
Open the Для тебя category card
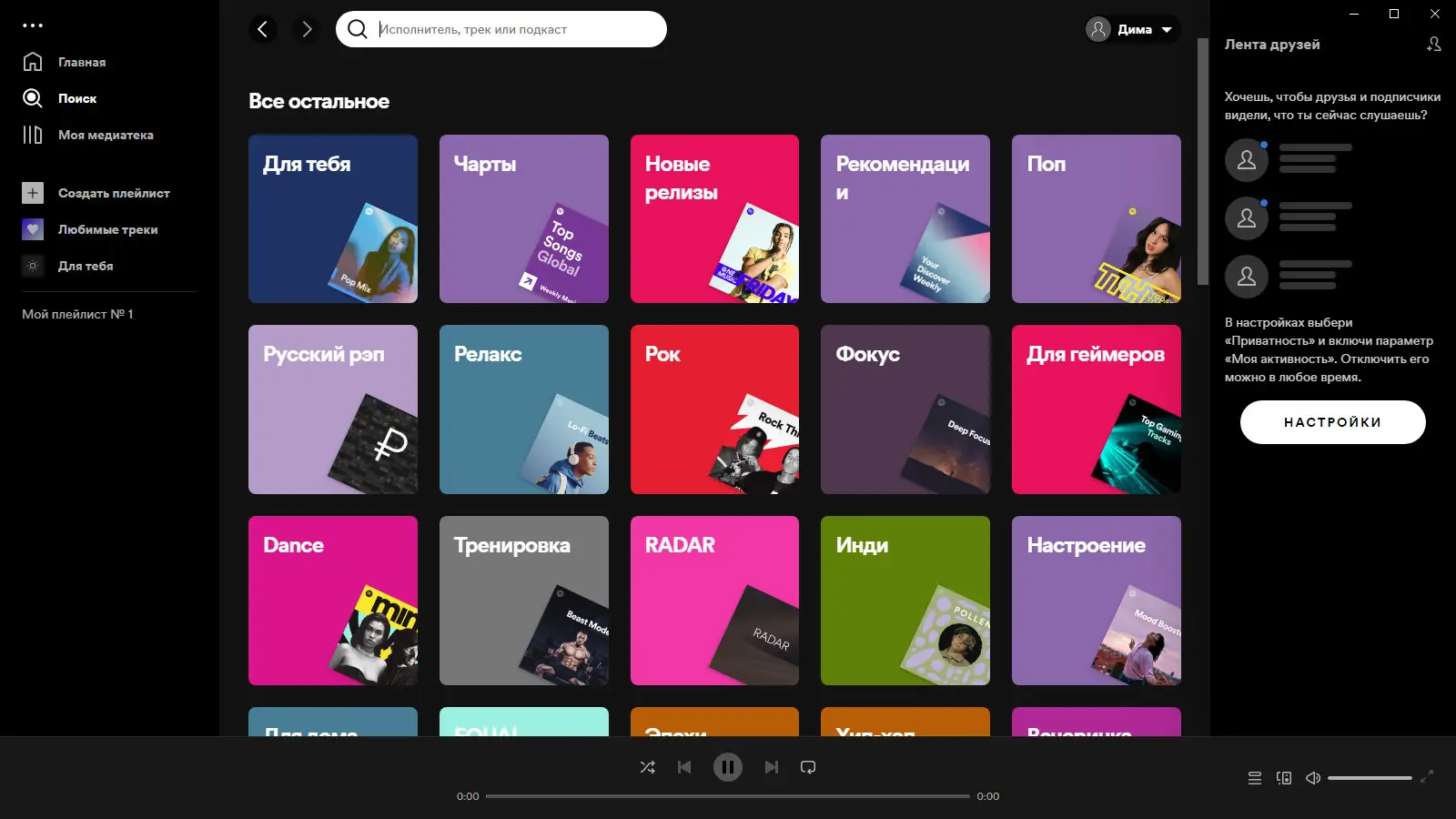(x=333, y=218)
